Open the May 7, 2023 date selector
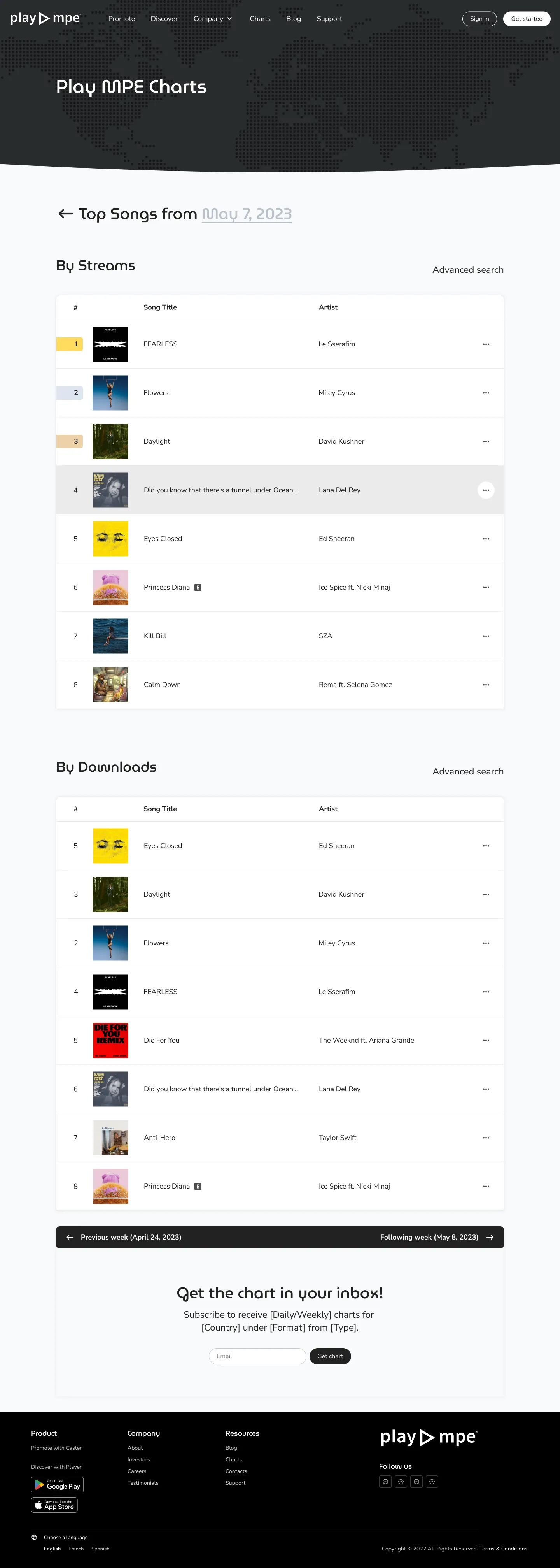 pos(247,214)
